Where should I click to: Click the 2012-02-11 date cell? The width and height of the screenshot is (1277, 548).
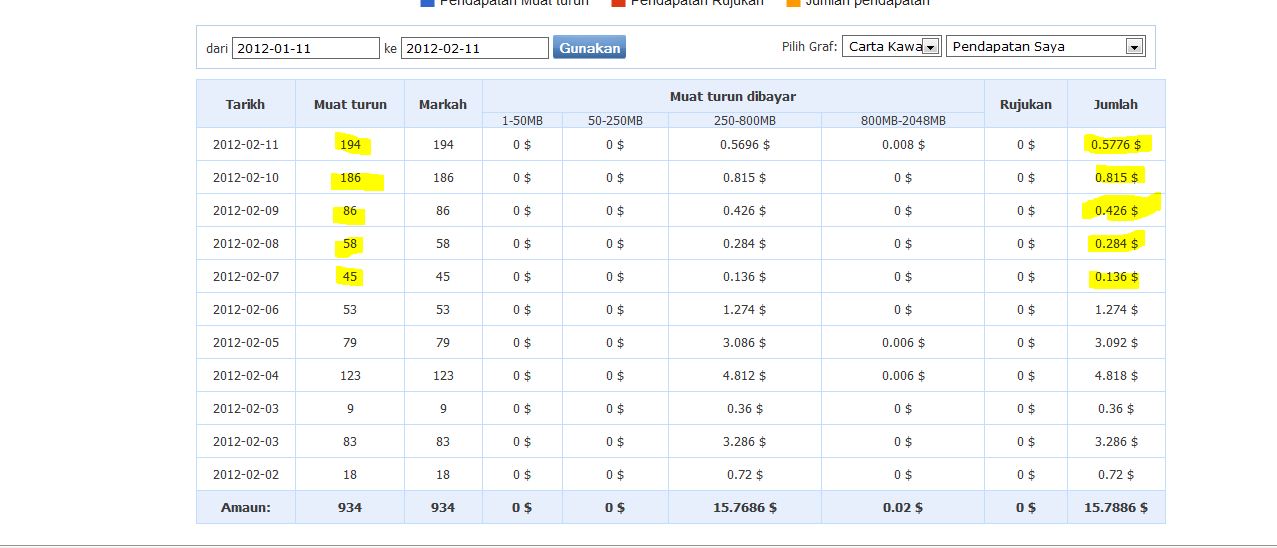[x=245, y=145]
